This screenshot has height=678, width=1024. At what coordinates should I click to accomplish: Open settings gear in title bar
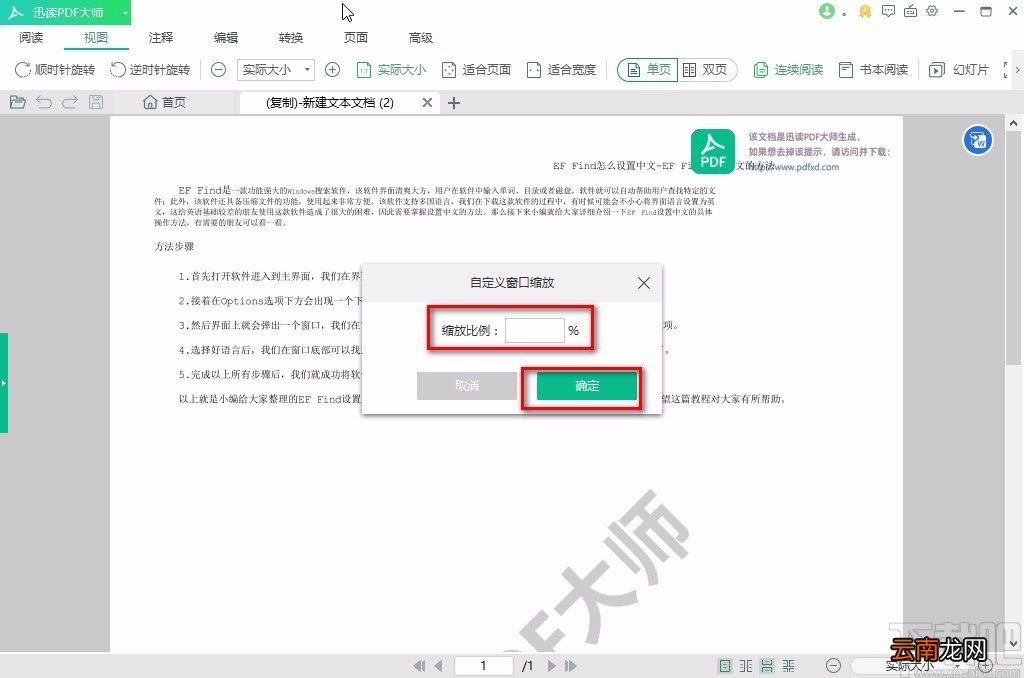coord(933,11)
